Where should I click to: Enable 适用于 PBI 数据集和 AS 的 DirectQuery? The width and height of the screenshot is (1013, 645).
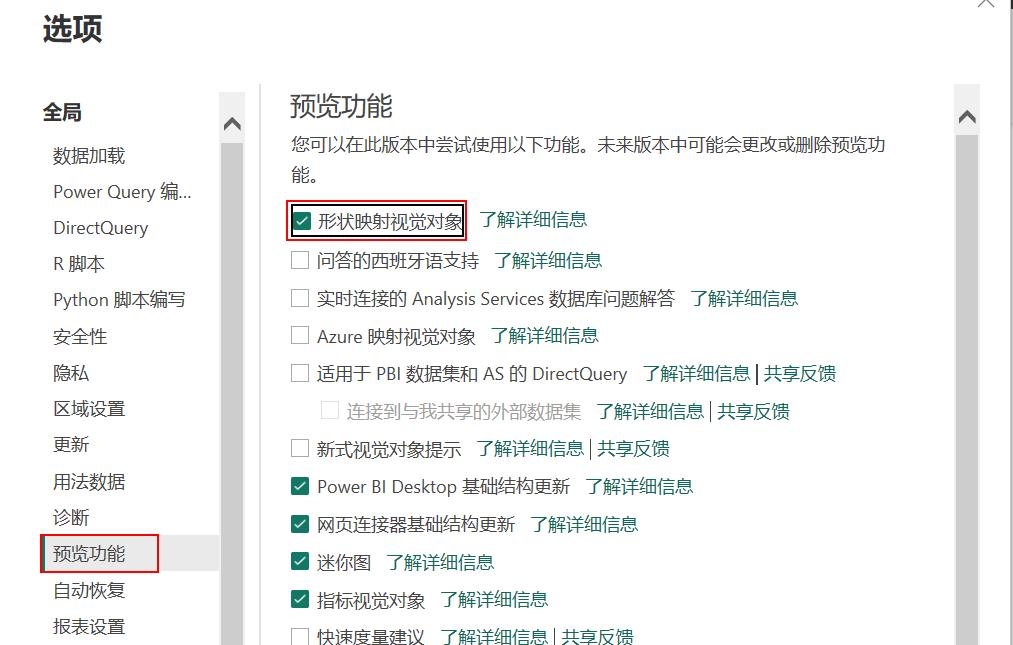299,373
